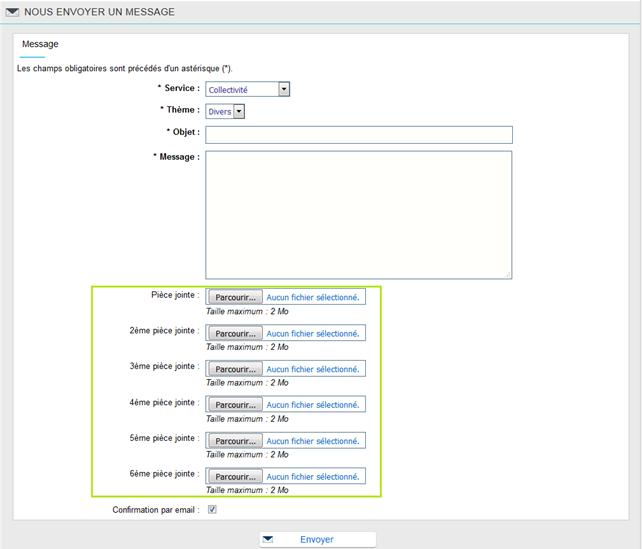Viewport: 642px width, 549px height.
Task: Click 'Aucun fichier sélectionné' of first attachment
Action: pos(312,297)
